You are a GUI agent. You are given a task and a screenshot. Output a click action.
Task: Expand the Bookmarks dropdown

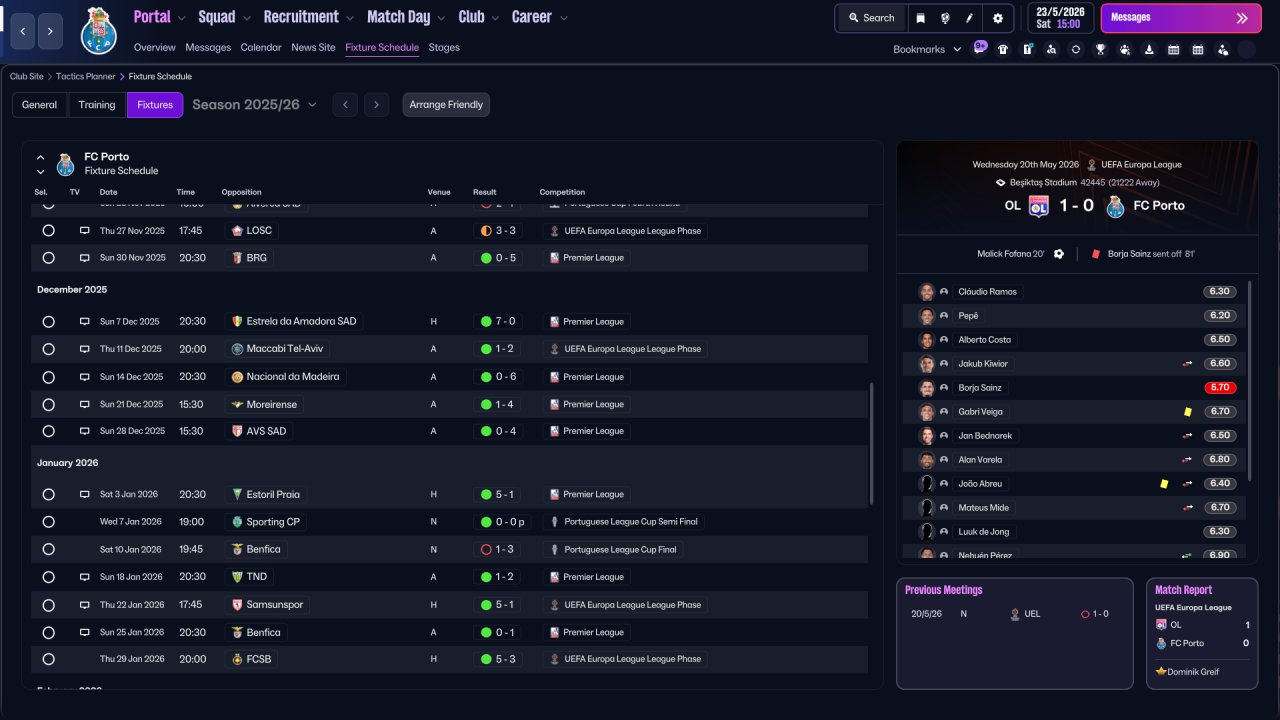pyautogui.click(x=927, y=49)
